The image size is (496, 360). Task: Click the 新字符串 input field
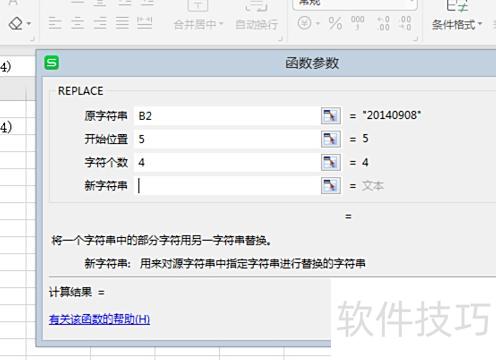pyautogui.click(x=227, y=186)
